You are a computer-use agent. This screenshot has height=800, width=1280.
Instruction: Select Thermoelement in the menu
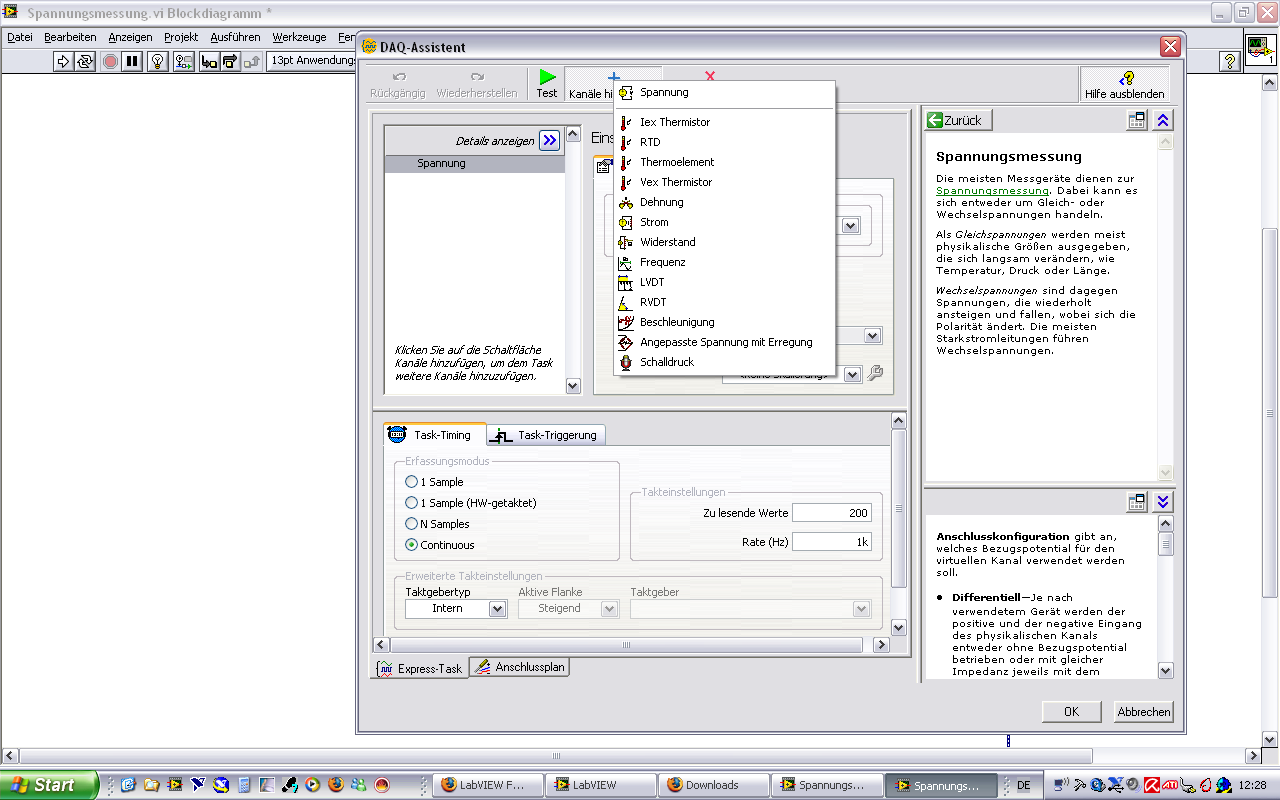click(724, 162)
